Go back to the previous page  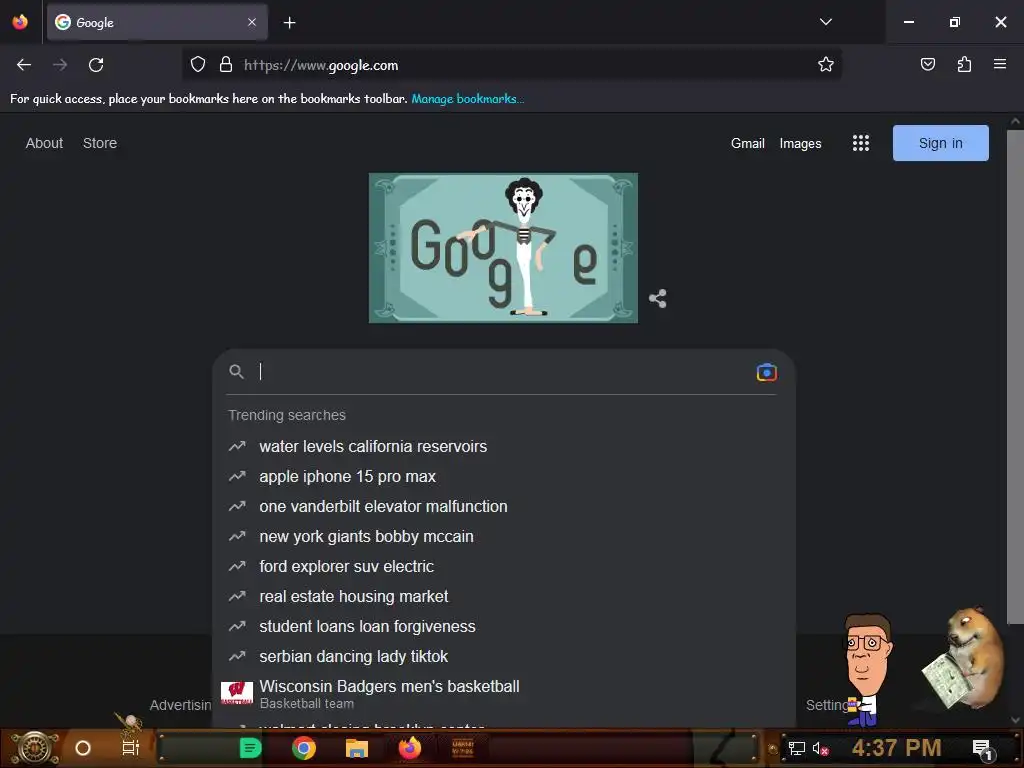[24, 65]
